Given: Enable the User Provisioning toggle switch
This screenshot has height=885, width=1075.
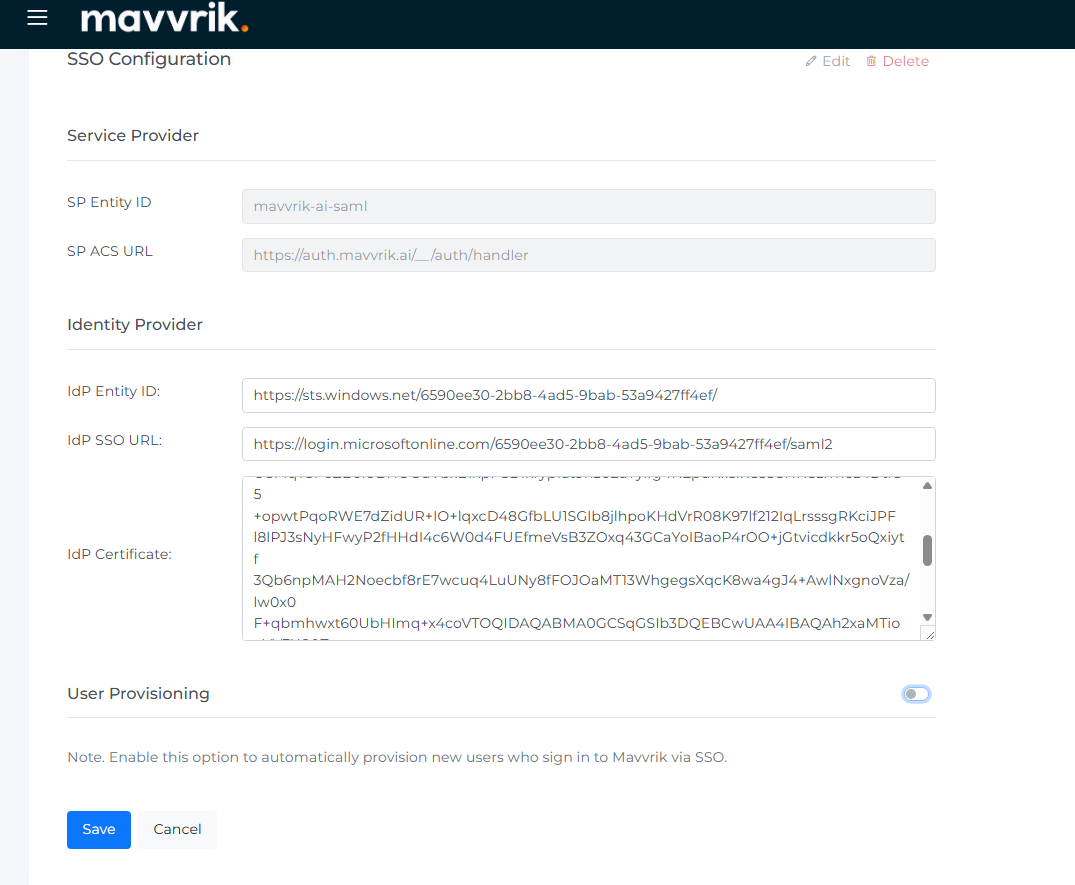Looking at the screenshot, I should tap(916, 694).
